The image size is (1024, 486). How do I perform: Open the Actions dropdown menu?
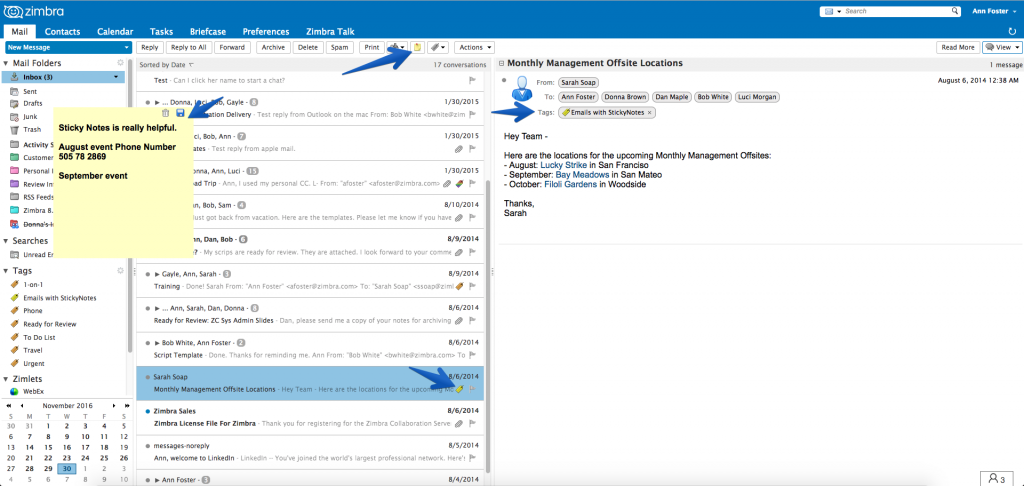pyautogui.click(x=474, y=47)
